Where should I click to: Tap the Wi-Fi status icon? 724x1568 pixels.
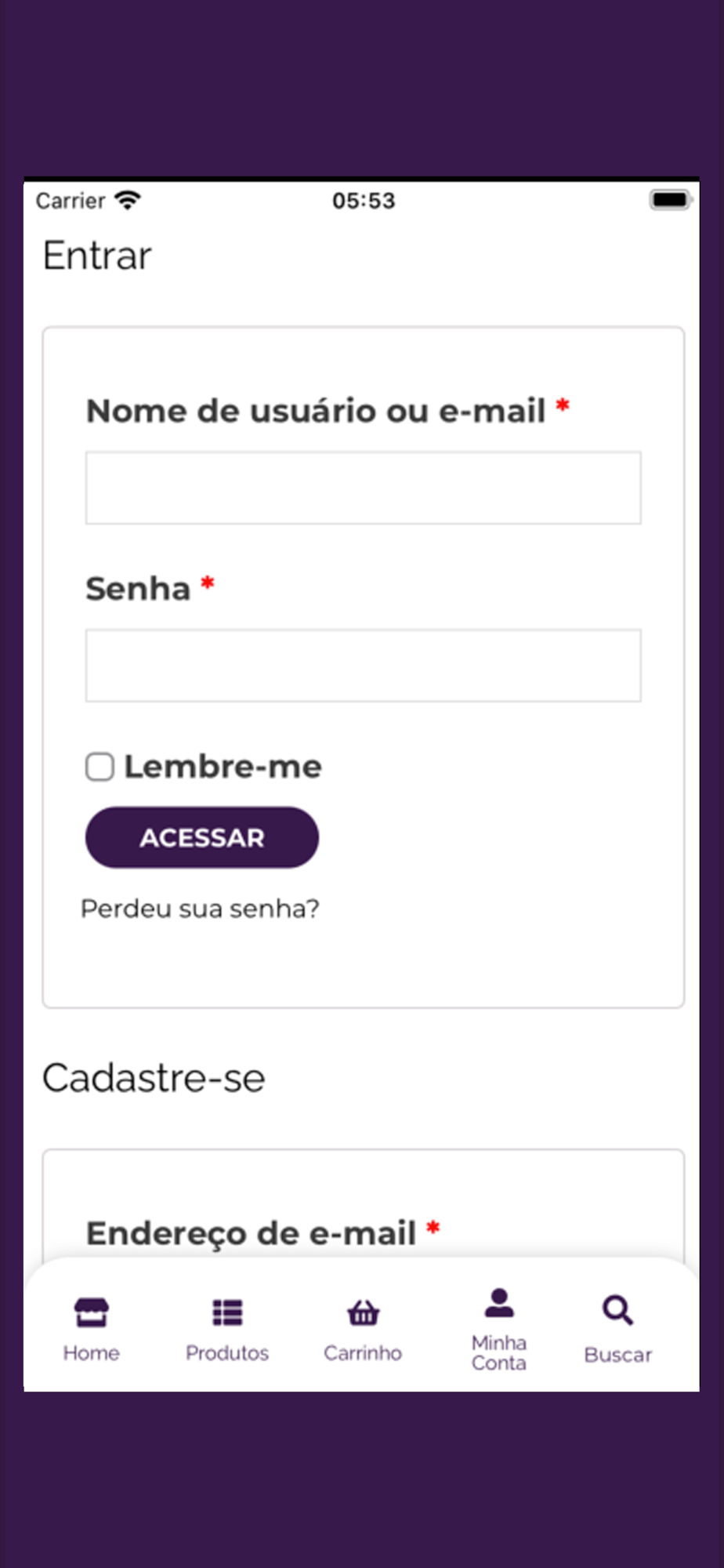pyautogui.click(x=127, y=201)
